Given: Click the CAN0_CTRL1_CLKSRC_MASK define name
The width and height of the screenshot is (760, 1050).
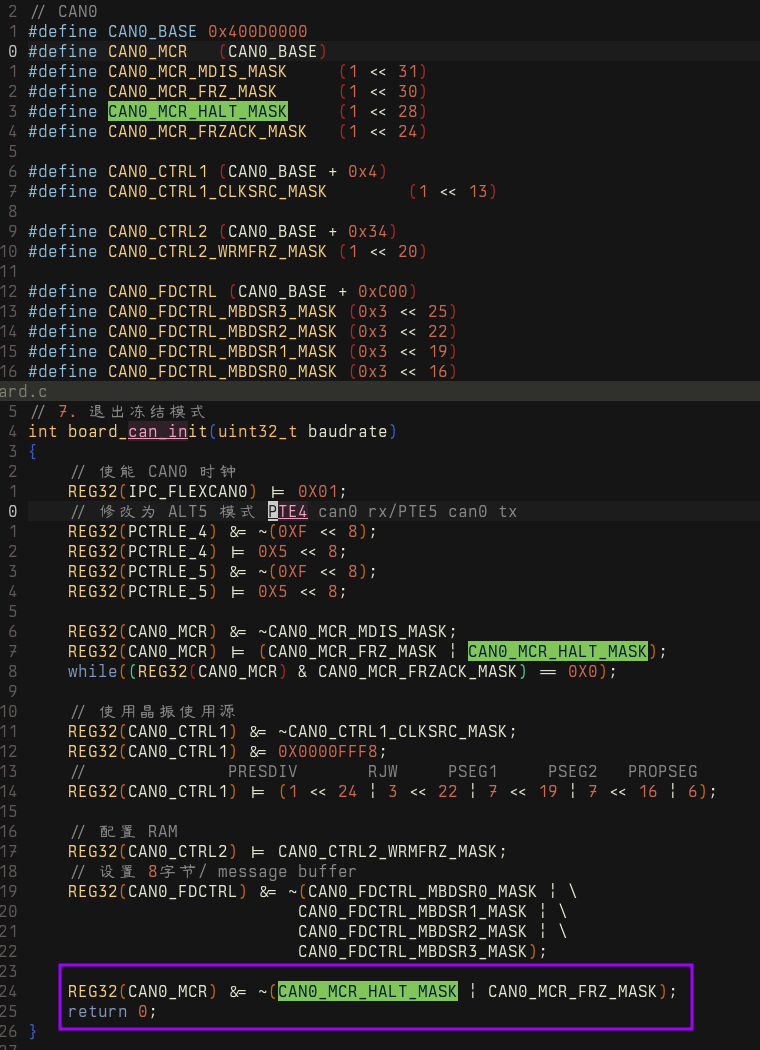Looking at the screenshot, I should click(x=217, y=191).
